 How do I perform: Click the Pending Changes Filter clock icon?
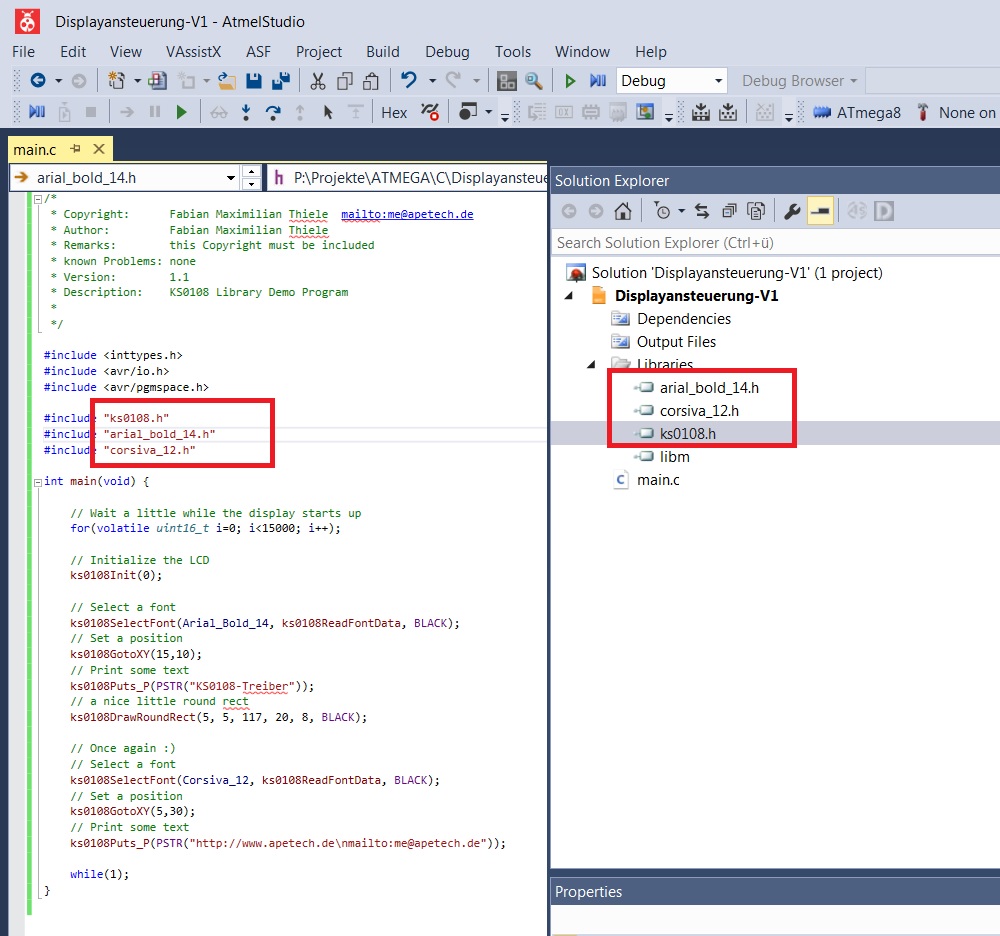point(662,211)
